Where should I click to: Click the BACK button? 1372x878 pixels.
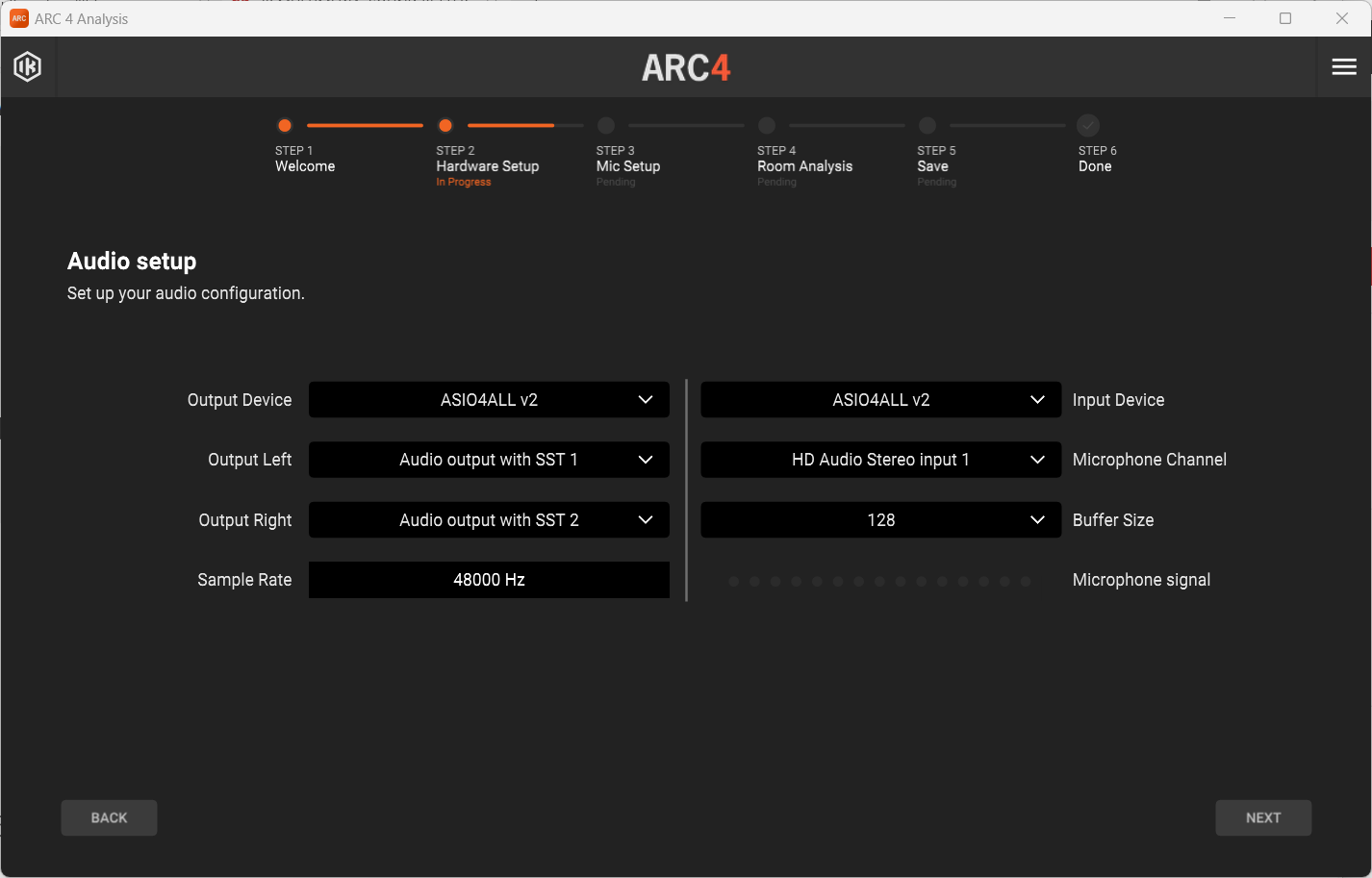coord(109,817)
